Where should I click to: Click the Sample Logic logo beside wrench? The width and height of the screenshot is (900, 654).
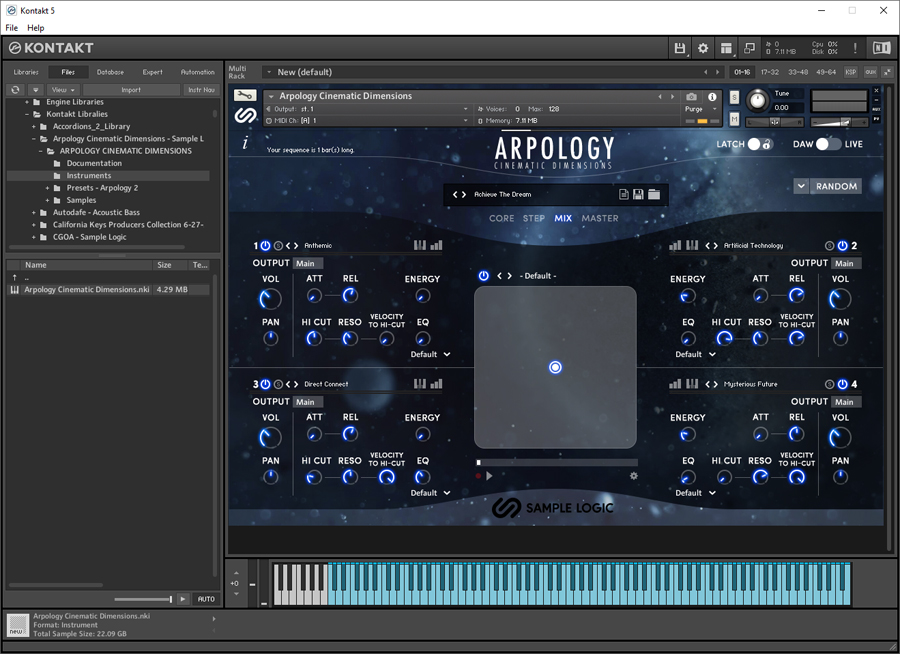[245, 115]
